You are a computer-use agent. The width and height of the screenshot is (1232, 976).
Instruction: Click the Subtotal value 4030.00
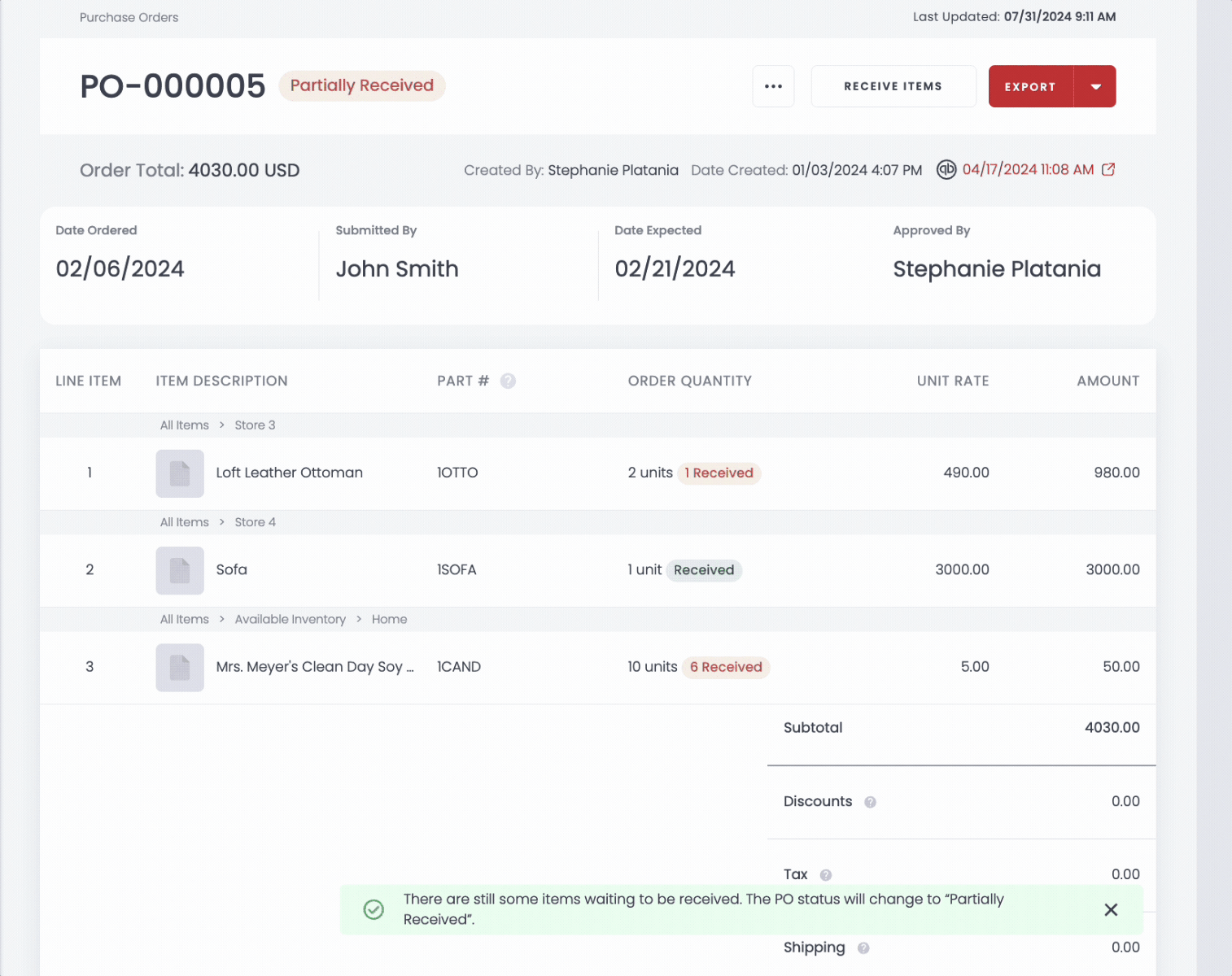tap(1112, 728)
